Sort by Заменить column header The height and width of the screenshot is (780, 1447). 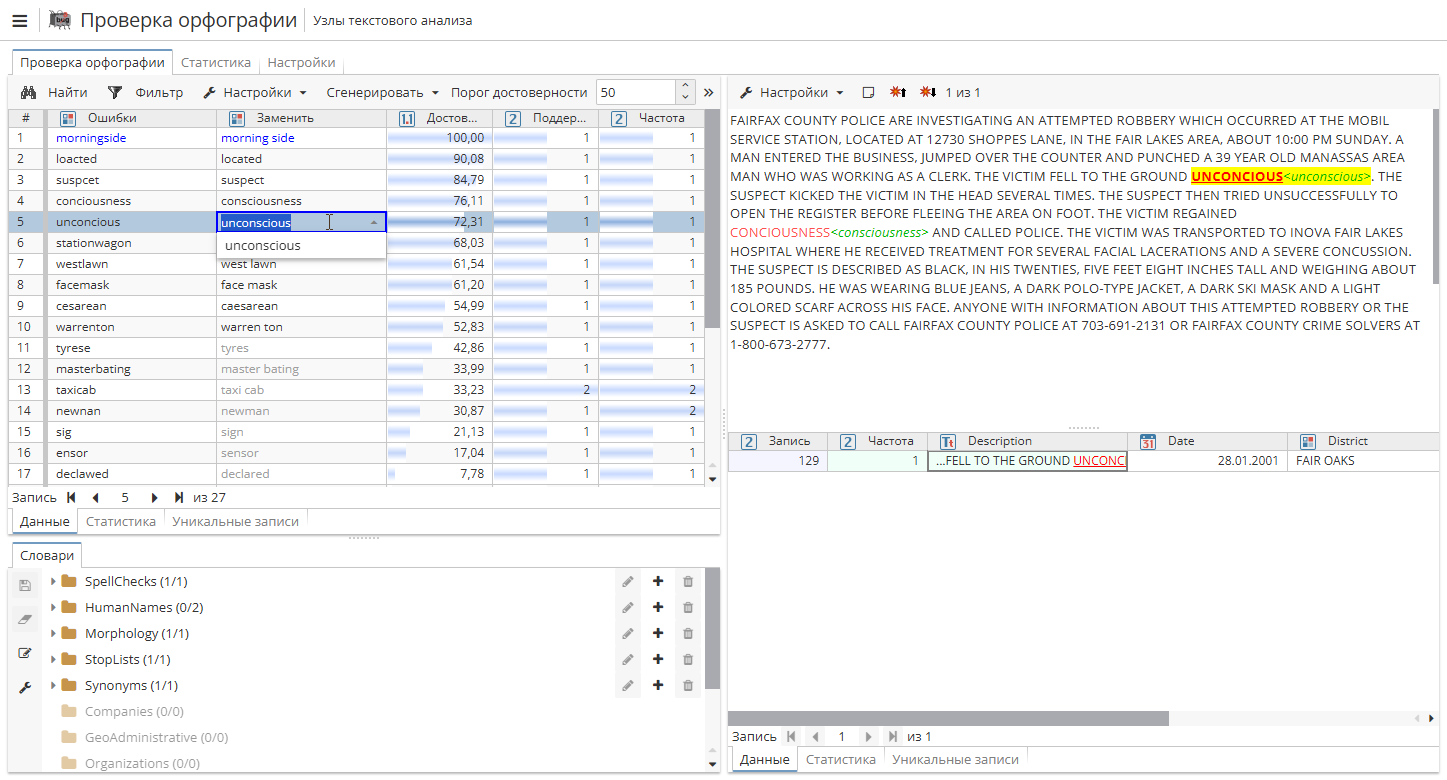coord(301,118)
